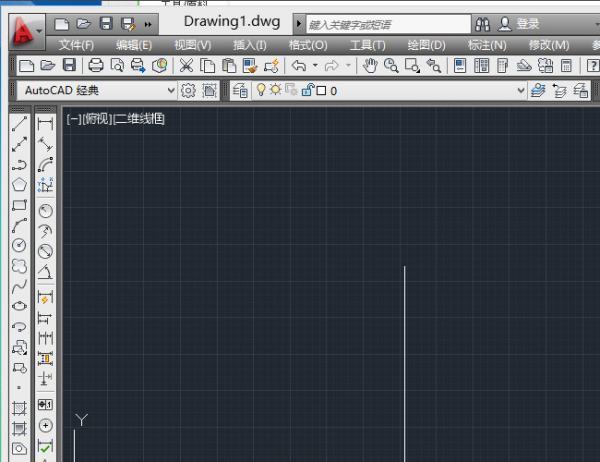Image resolution: width=600 pixels, height=462 pixels.
Task: Click the Publish icon
Action: click(x=138, y=65)
